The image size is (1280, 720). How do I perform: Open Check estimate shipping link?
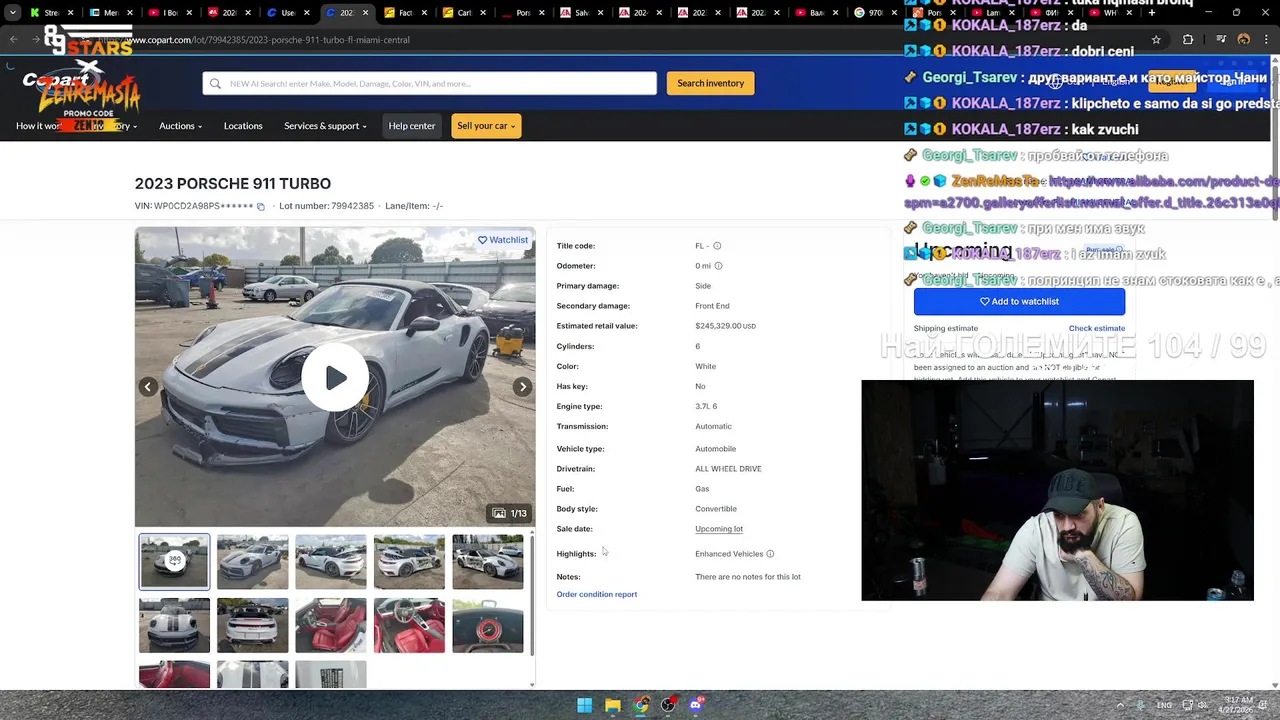(x=1096, y=328)
